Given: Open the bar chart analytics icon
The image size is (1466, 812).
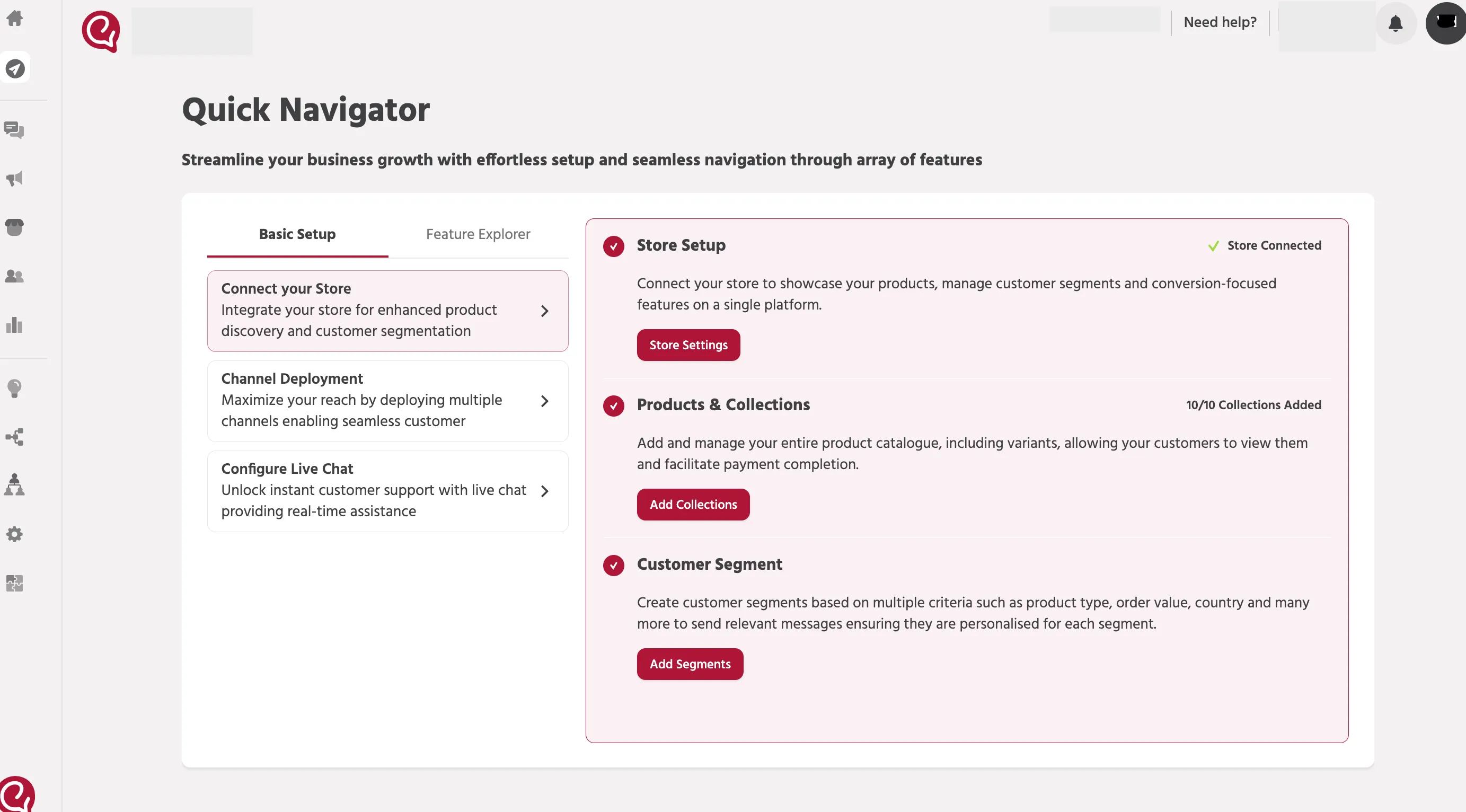Looking at the screenshot, I should [x=14, y=325].
